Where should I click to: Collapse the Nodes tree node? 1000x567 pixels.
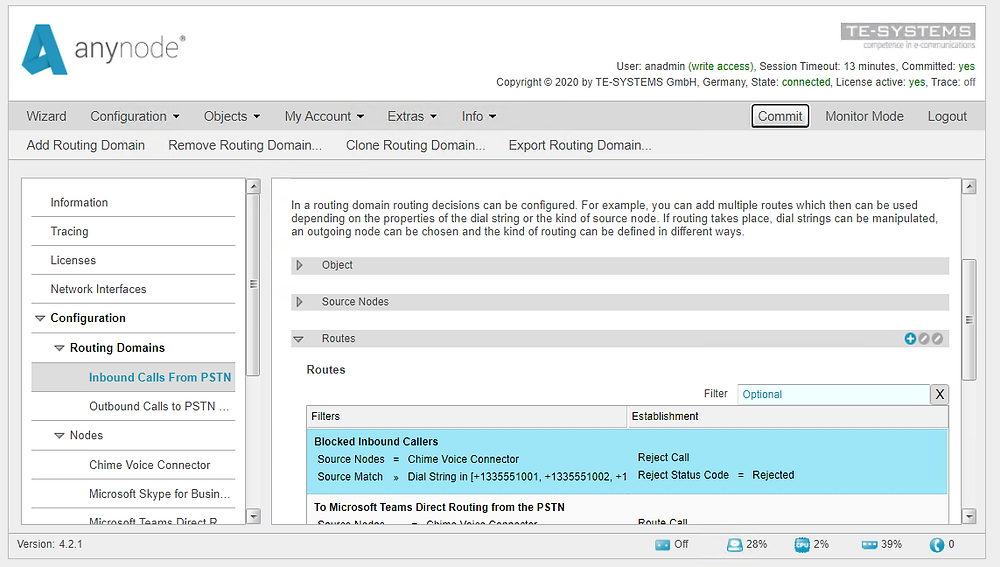tap(59, 436)
